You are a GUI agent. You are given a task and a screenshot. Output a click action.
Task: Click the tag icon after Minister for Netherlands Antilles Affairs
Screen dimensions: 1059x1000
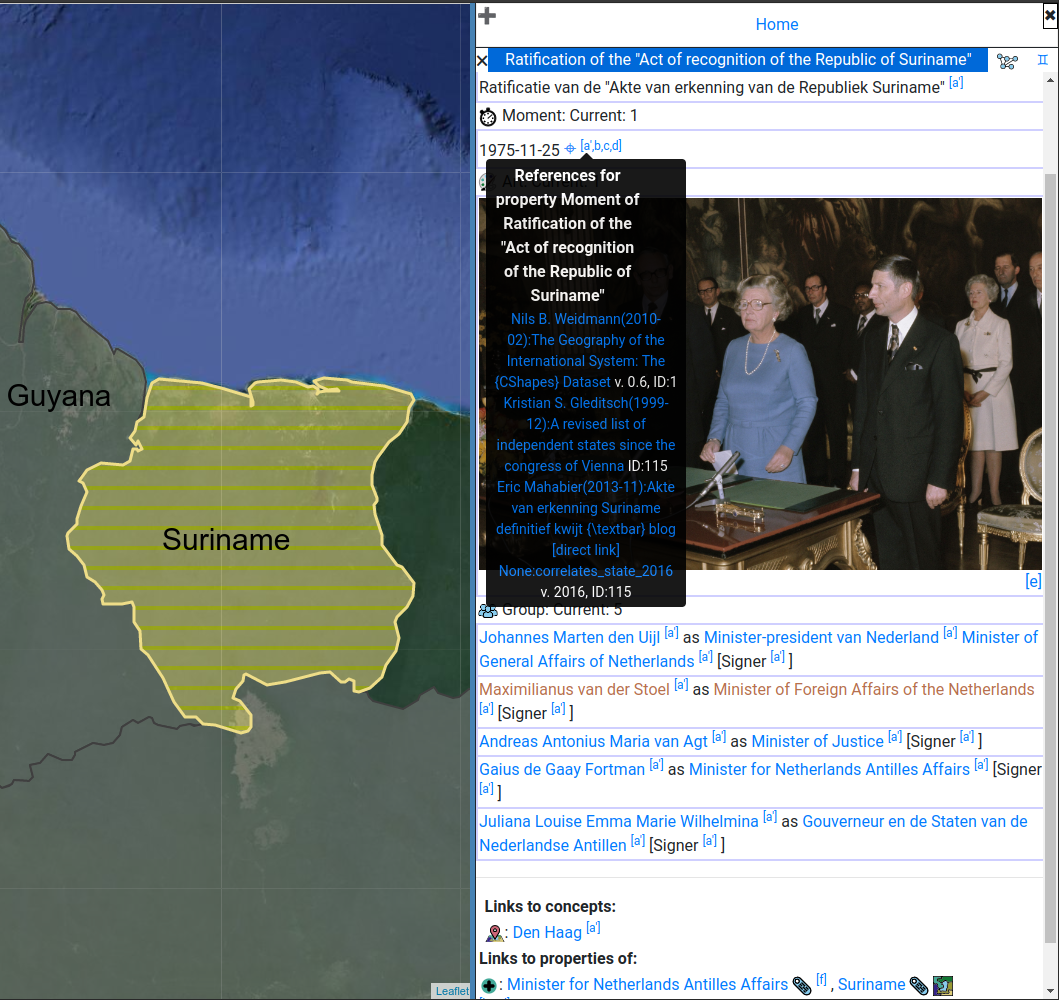(802, 986)
